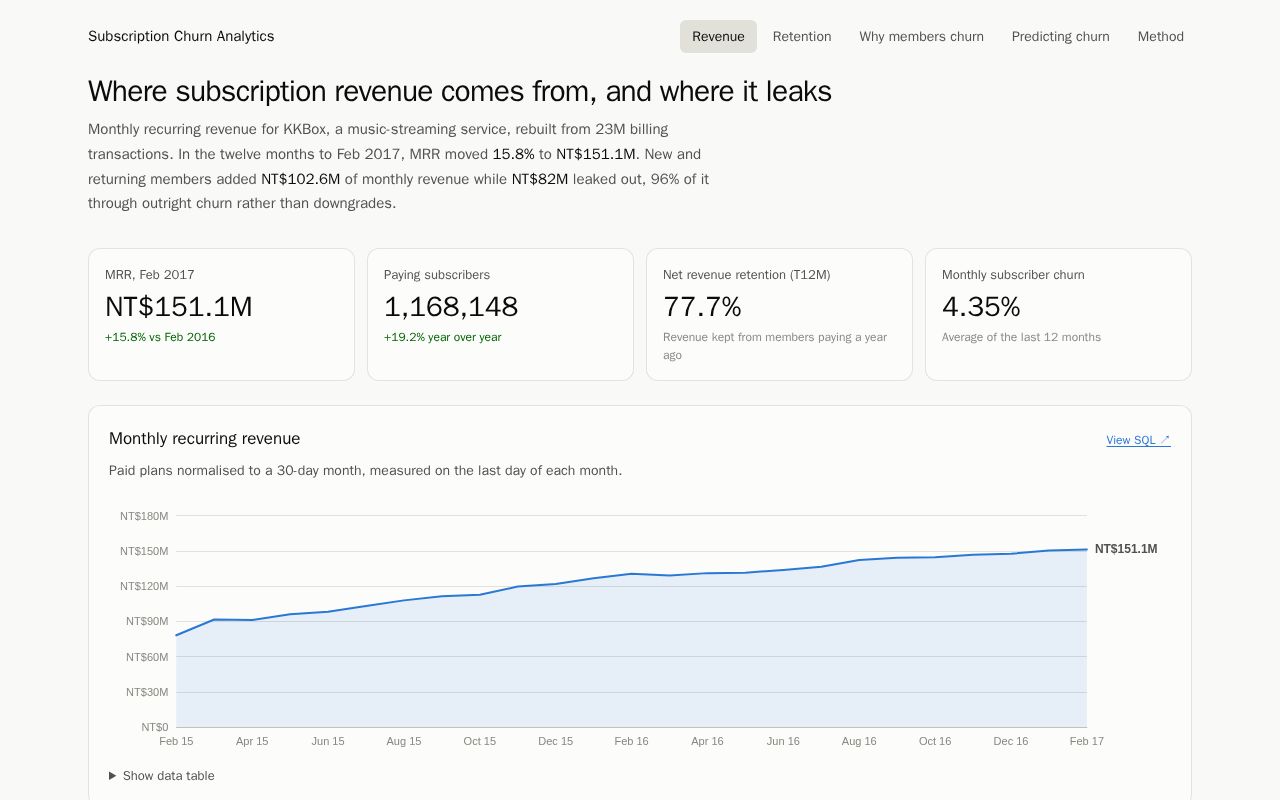Screen dimensions: 1280x800
Task: Click the Aug 16 x-axis label
Action: pos(859,741)
